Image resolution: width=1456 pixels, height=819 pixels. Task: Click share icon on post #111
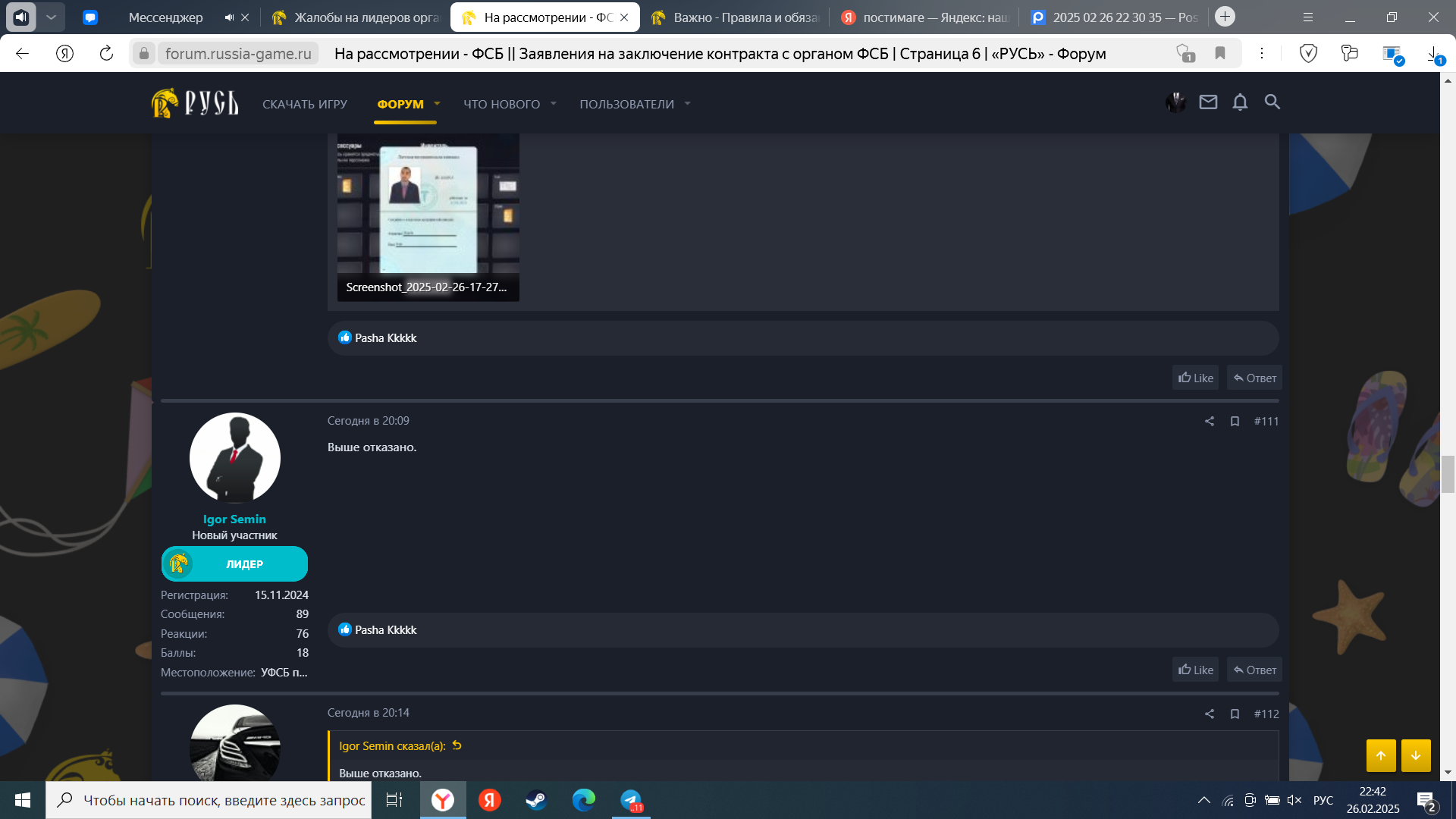point(1210,422)
